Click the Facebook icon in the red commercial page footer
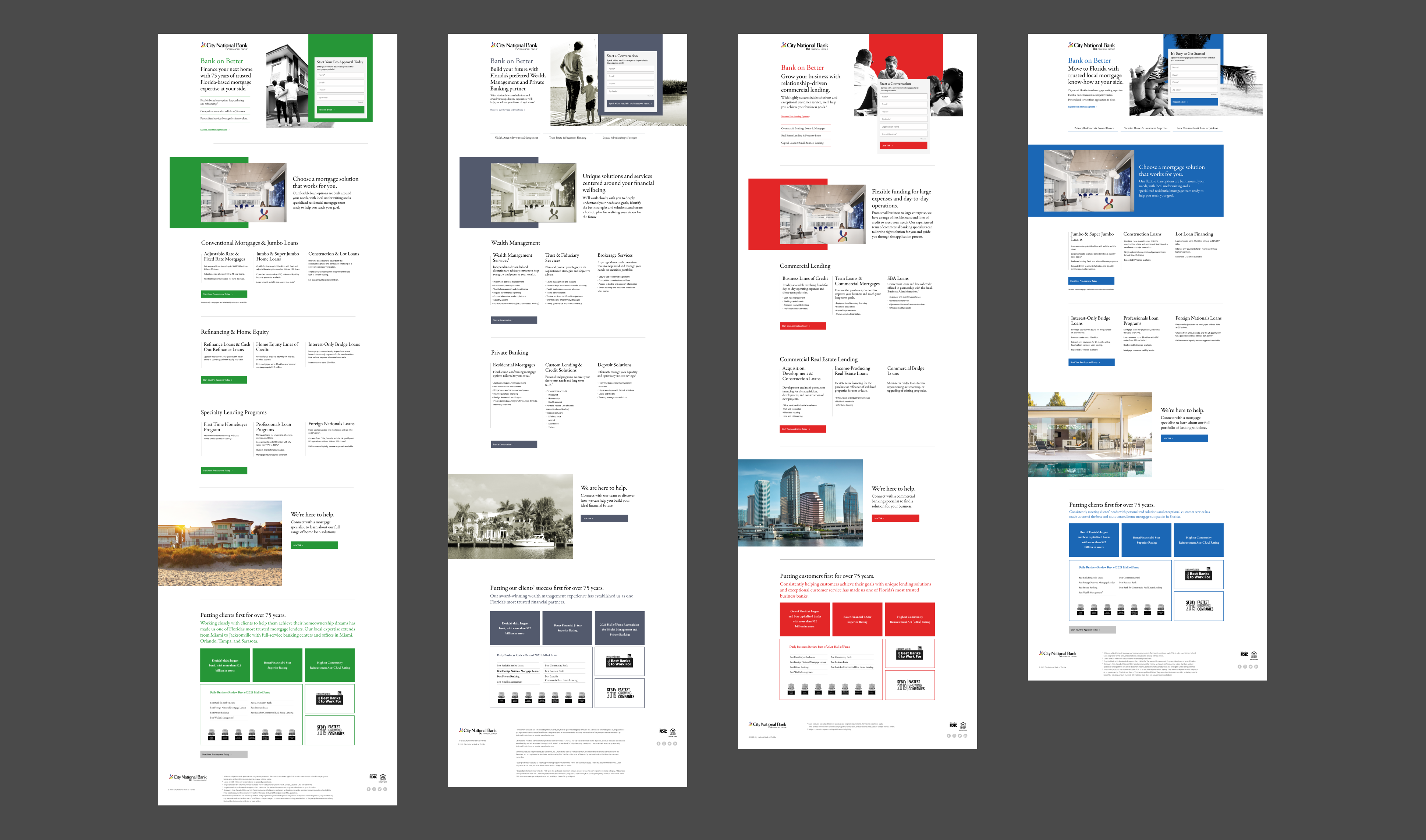 [949, 736]
